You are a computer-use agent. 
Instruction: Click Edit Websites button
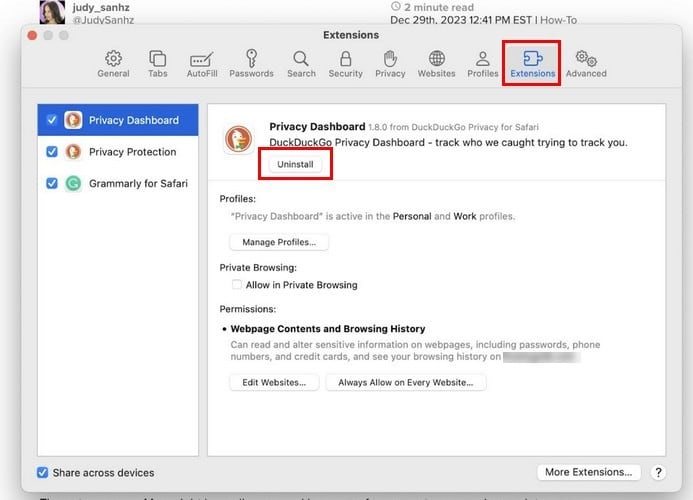[274, 382]
